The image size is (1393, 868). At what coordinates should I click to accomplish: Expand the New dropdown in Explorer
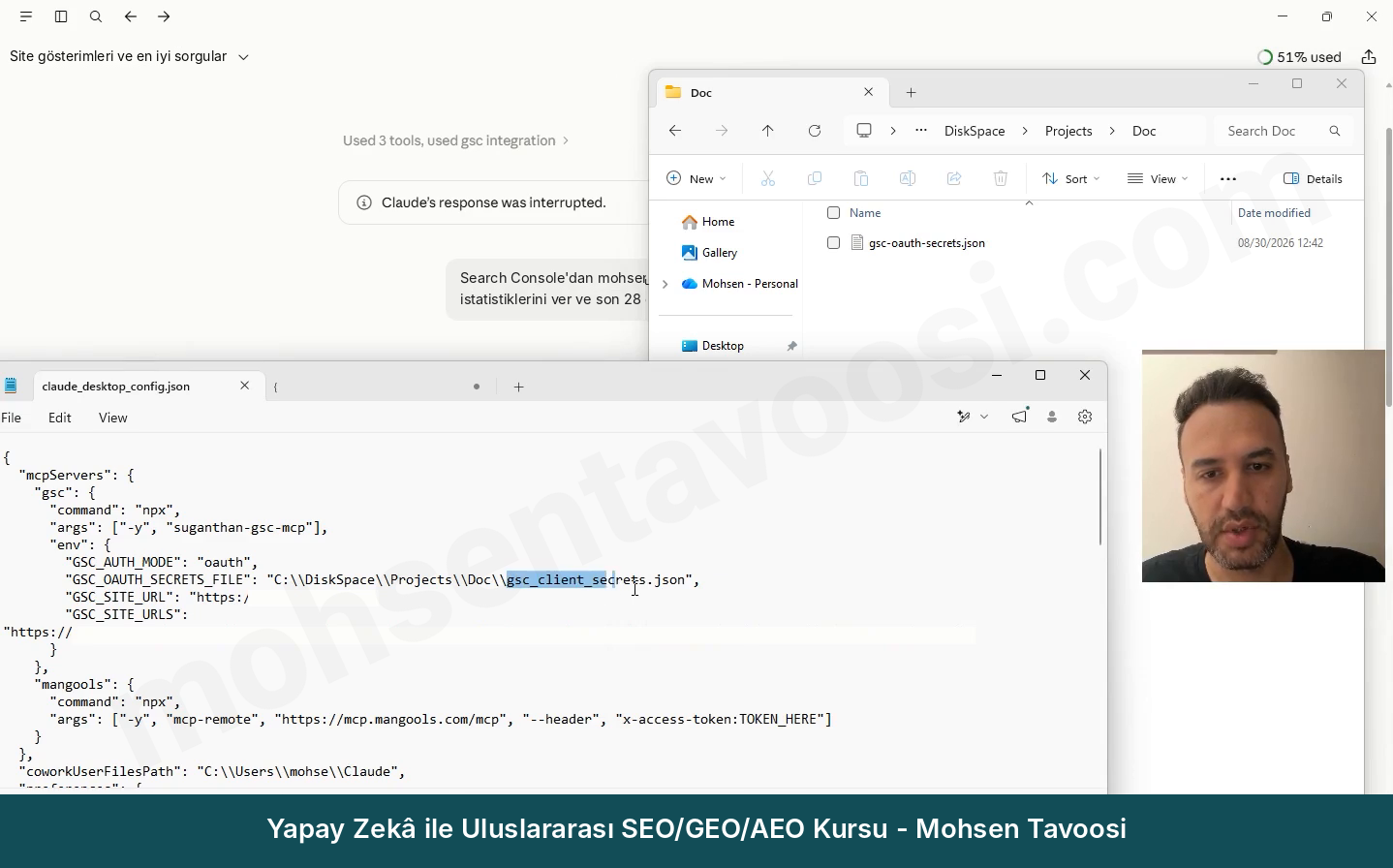696,178
